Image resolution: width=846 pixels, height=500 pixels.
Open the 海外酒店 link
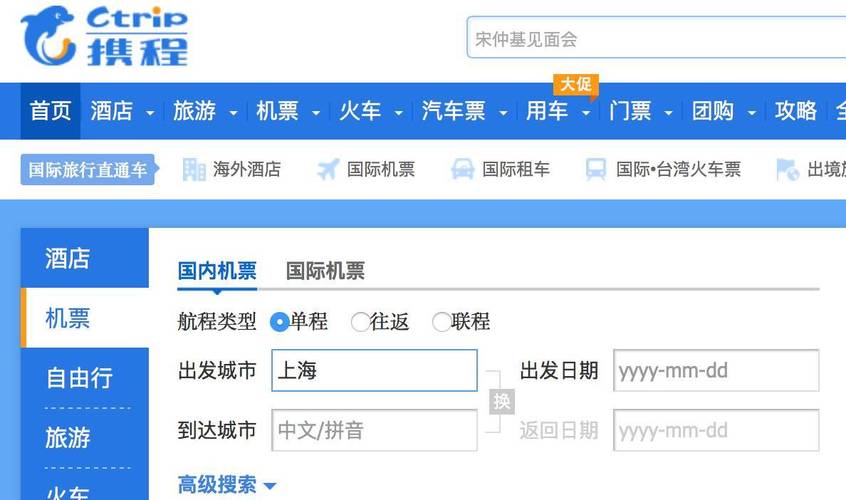(x=247, y=169)
